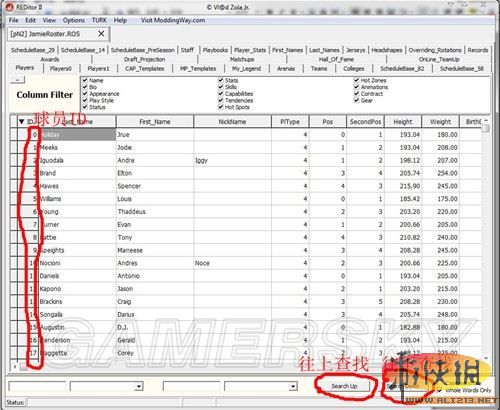Click the Search Up button
This screenshot has width=500, height=410.
pyautogui.click(x=344, y=386)
